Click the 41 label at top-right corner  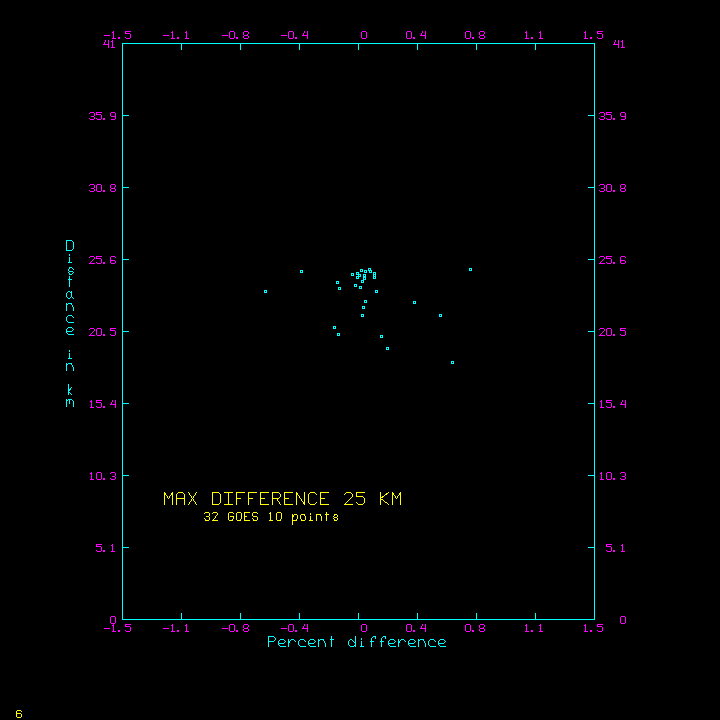pos(619,44)
